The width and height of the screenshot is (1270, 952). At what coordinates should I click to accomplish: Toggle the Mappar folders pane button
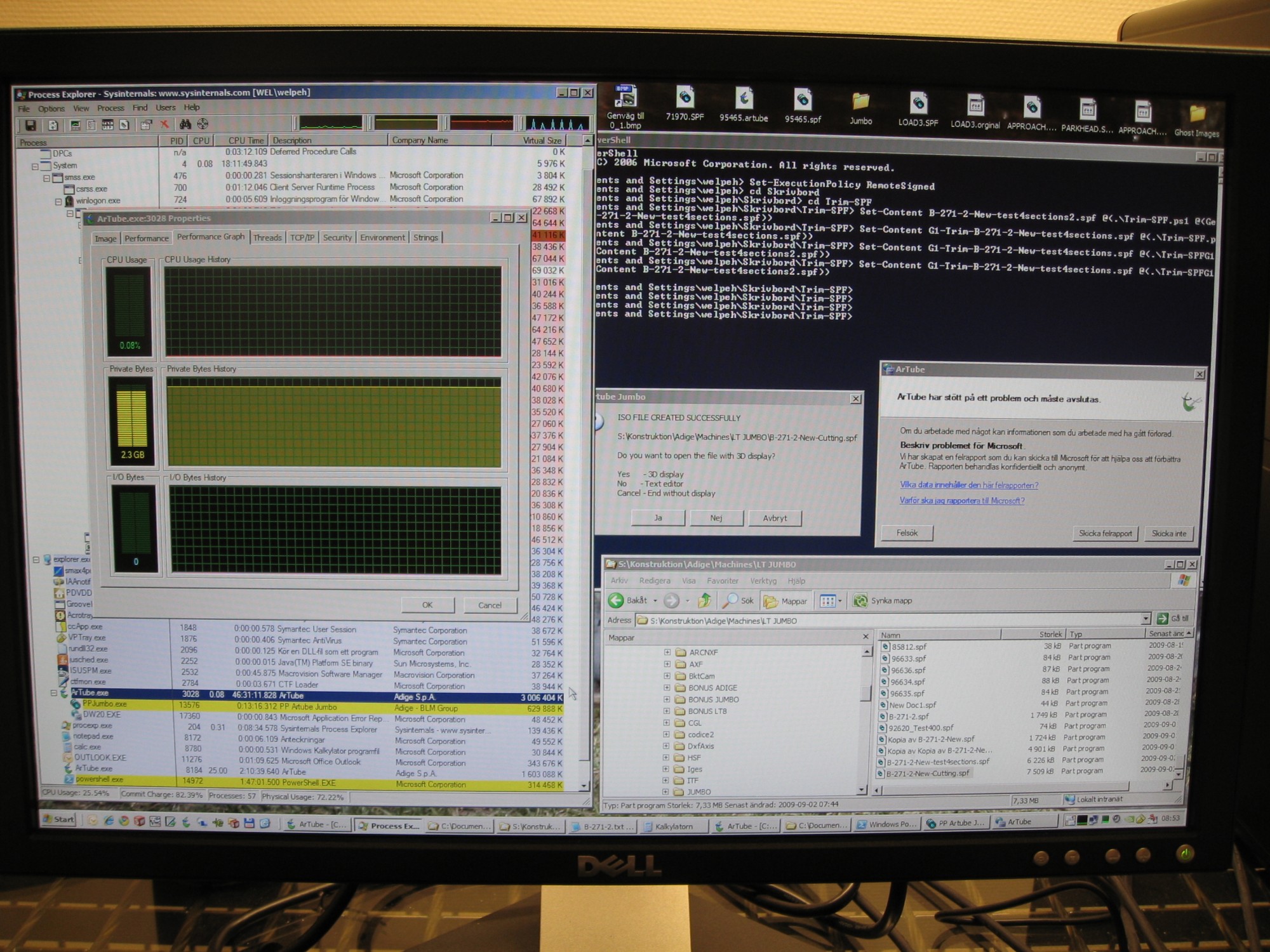[x=786, y=601]
